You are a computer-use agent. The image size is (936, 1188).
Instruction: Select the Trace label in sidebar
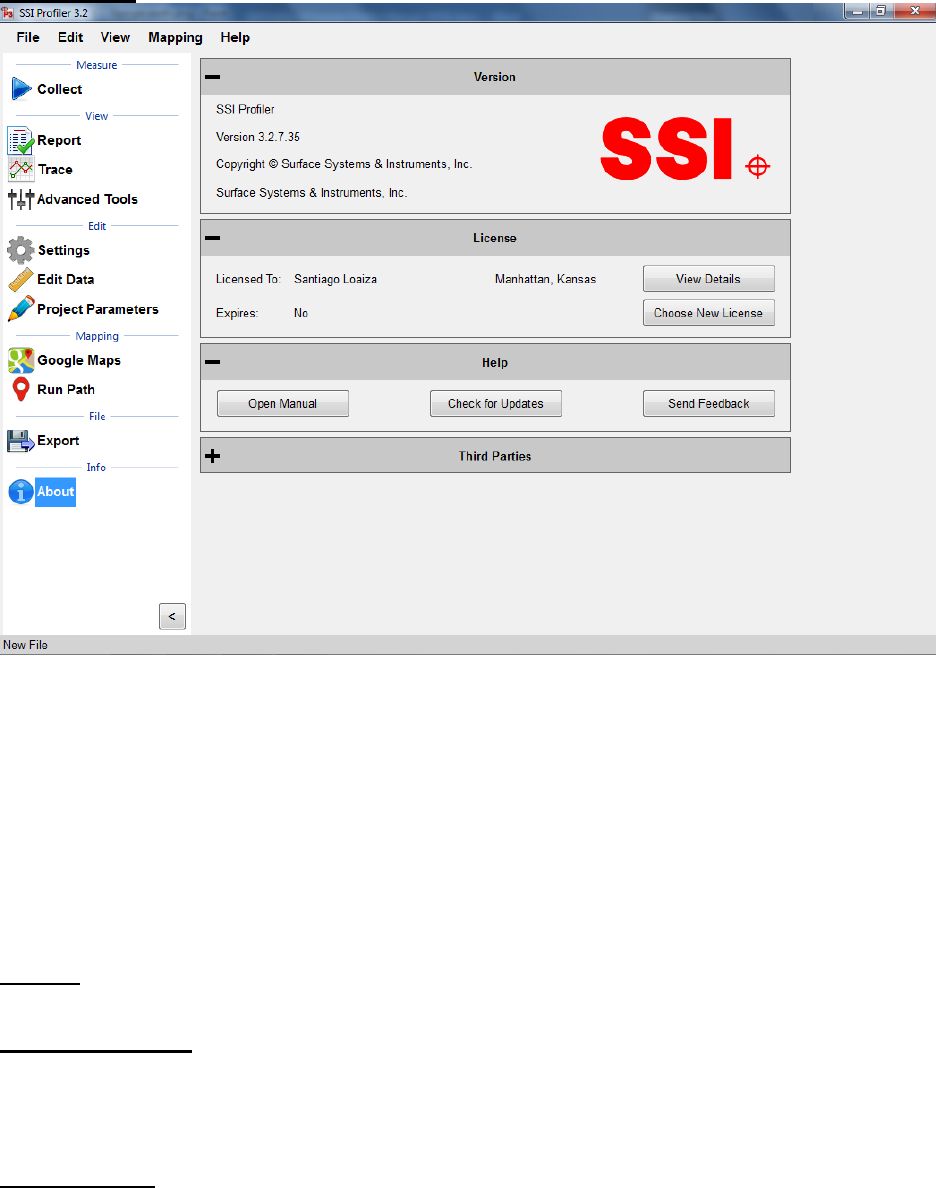point(55,170)
